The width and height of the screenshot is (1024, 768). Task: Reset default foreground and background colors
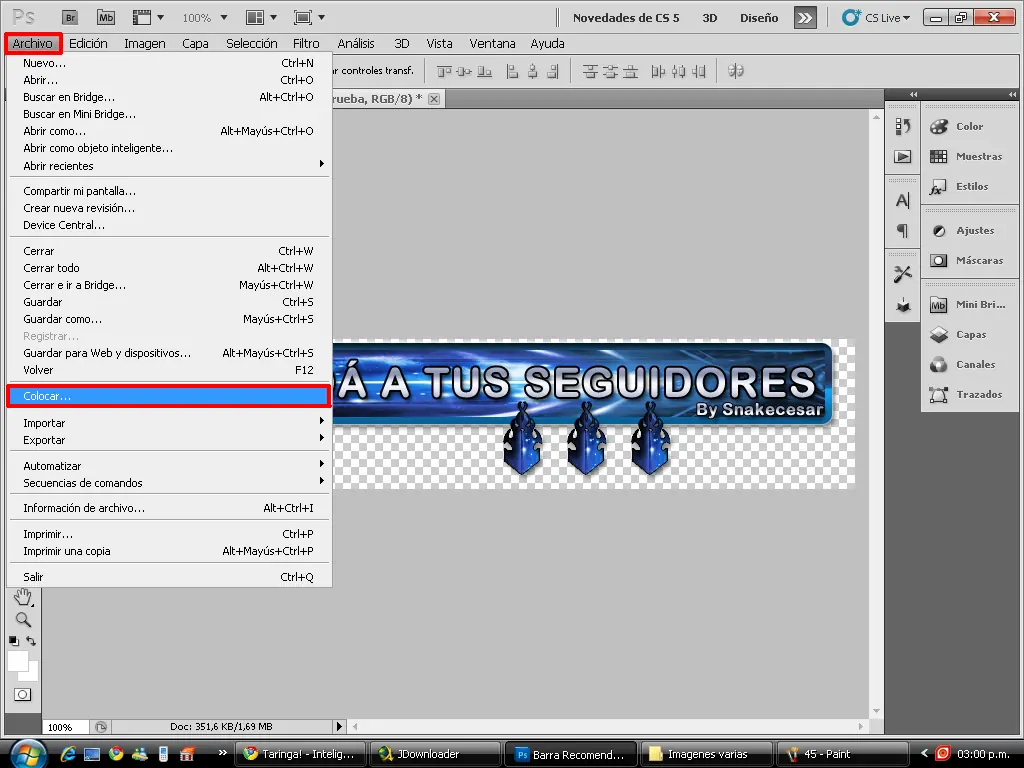click(x=14, y=641)
